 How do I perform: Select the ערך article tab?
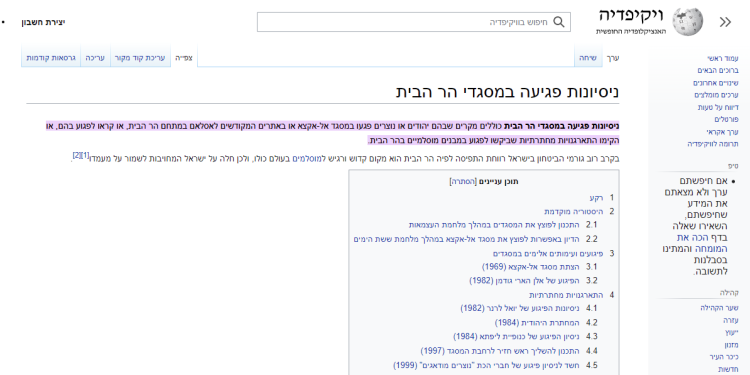[x=613, y=58]
